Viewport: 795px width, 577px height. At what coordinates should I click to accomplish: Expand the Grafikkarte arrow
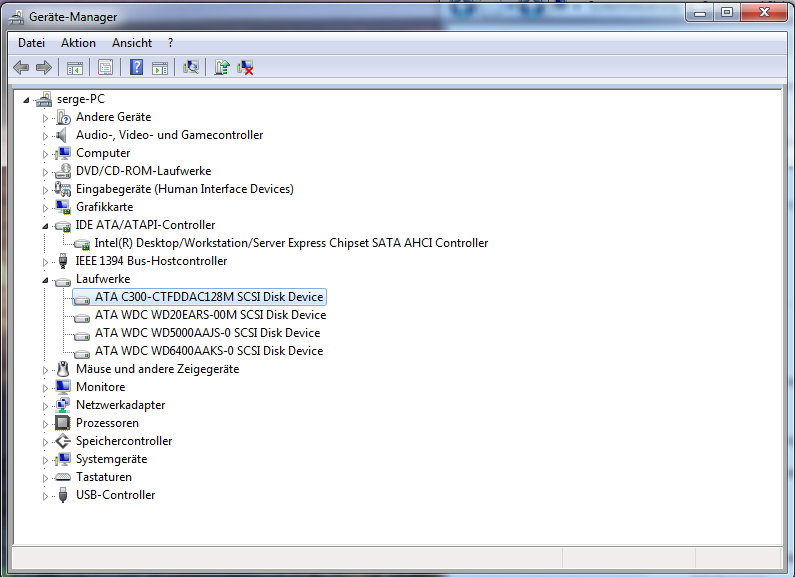pos(45,208)
